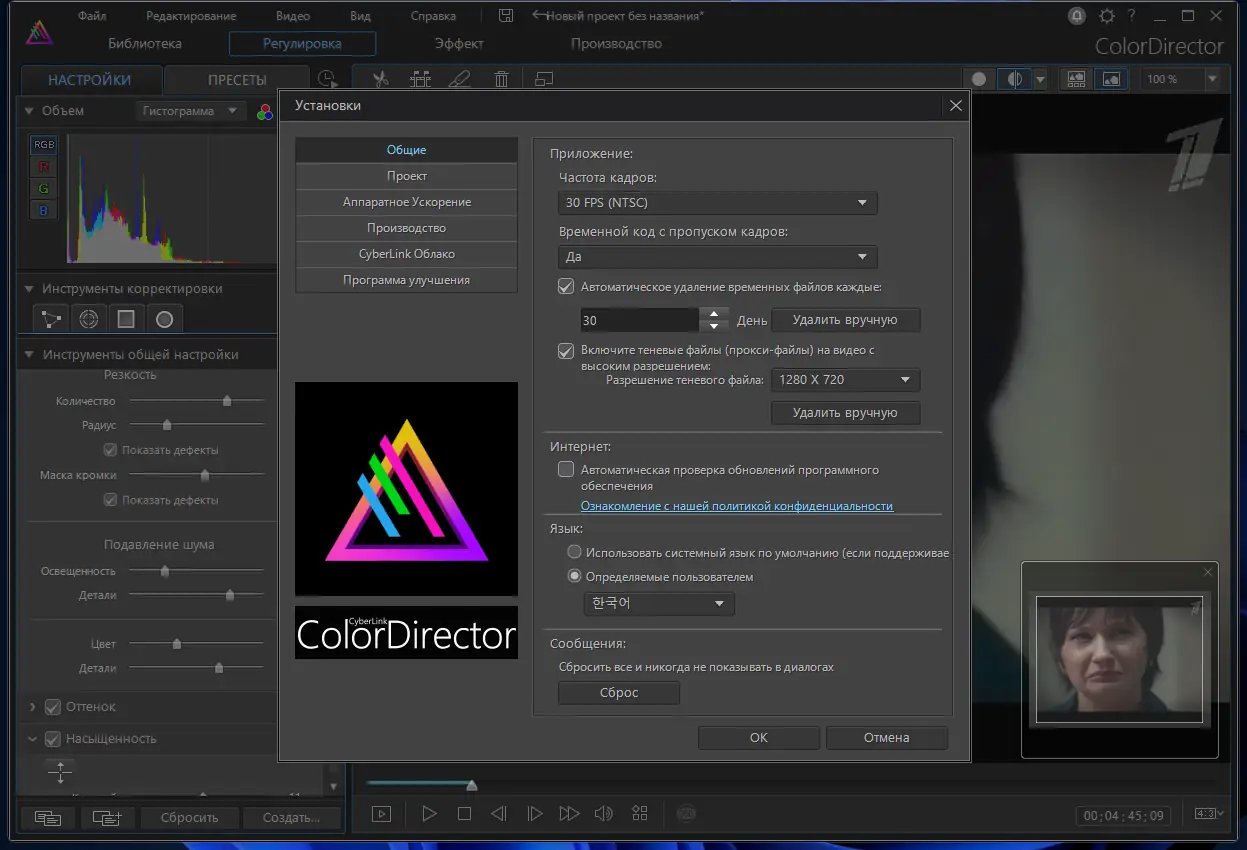The height and width of the screenshot is (850, 1247).
Task: Click the saturation vertical arrows icon
Action: point(60,772)
